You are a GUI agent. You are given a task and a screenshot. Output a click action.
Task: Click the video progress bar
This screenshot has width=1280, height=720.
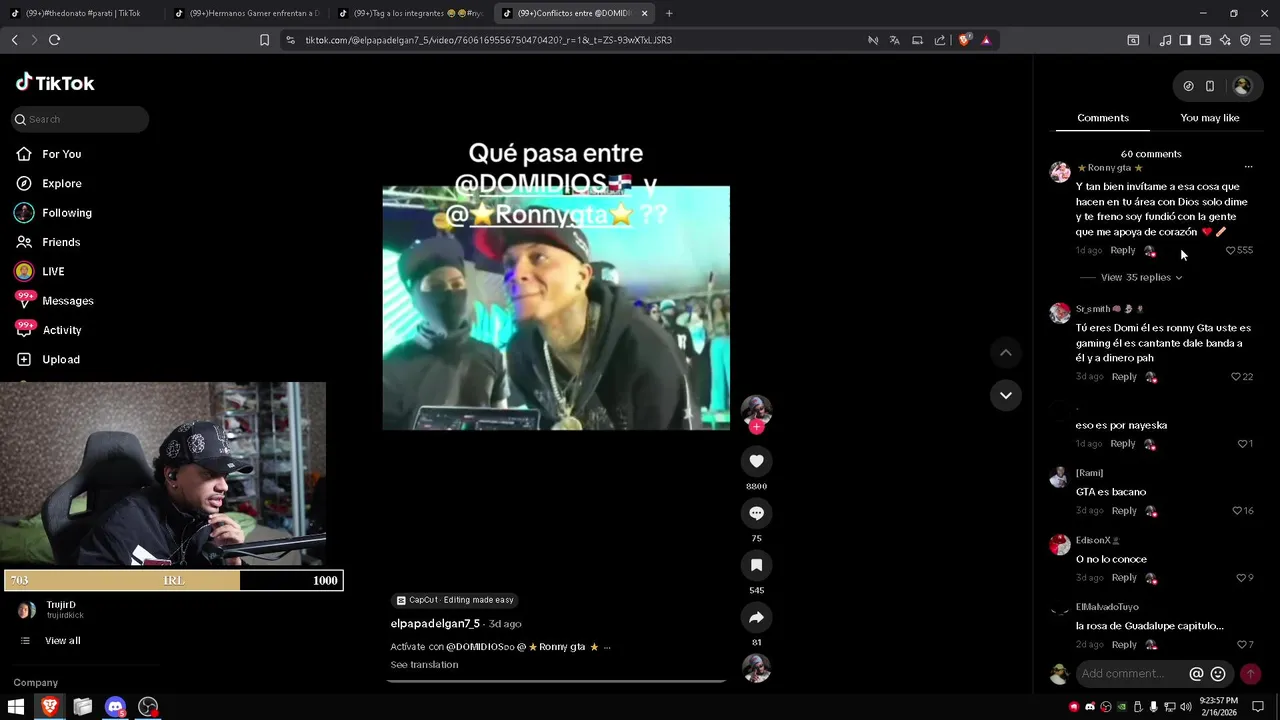pyautogui.click(x=556, y=681)
